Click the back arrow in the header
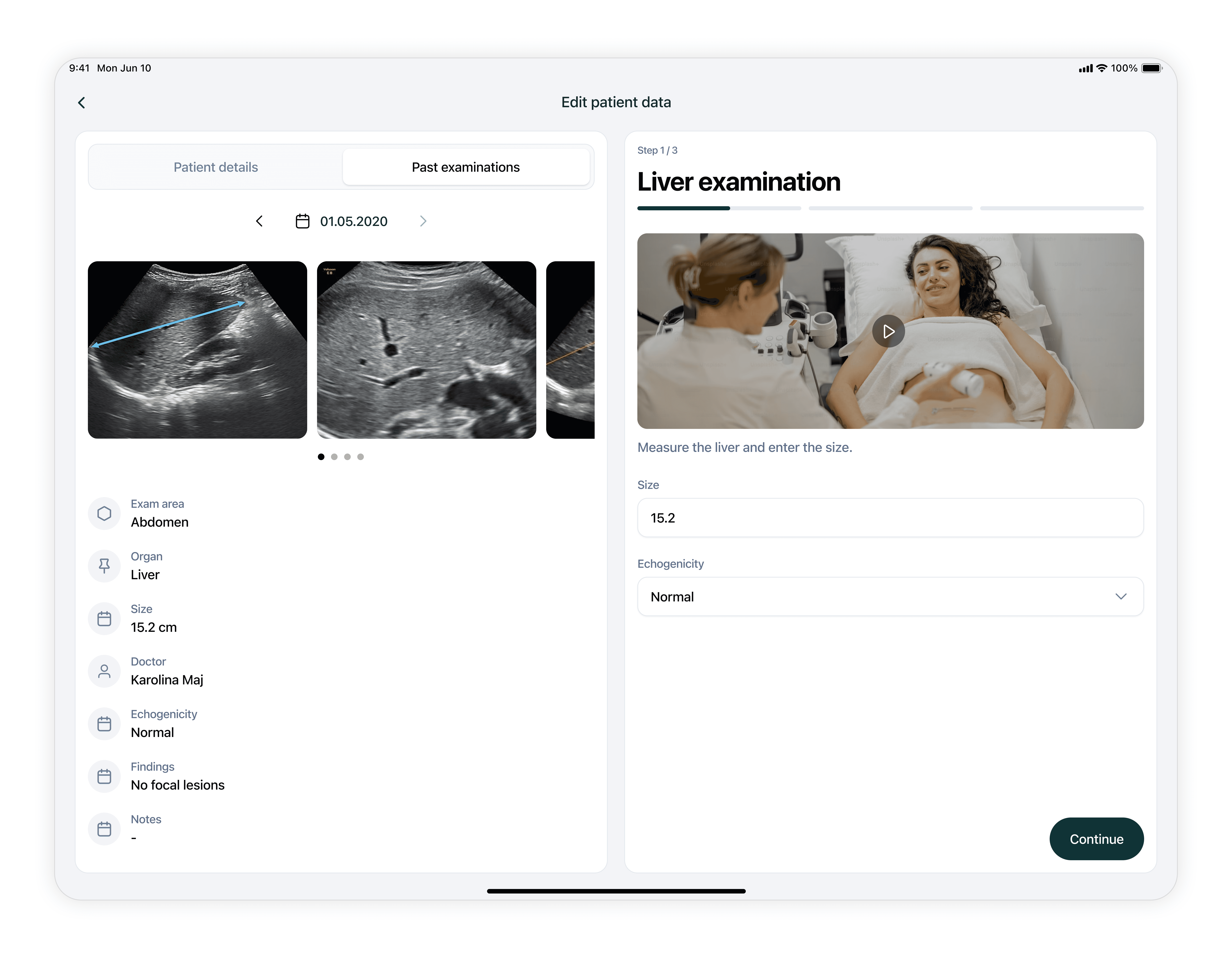1232x958 pixels. tap(82, 103)
